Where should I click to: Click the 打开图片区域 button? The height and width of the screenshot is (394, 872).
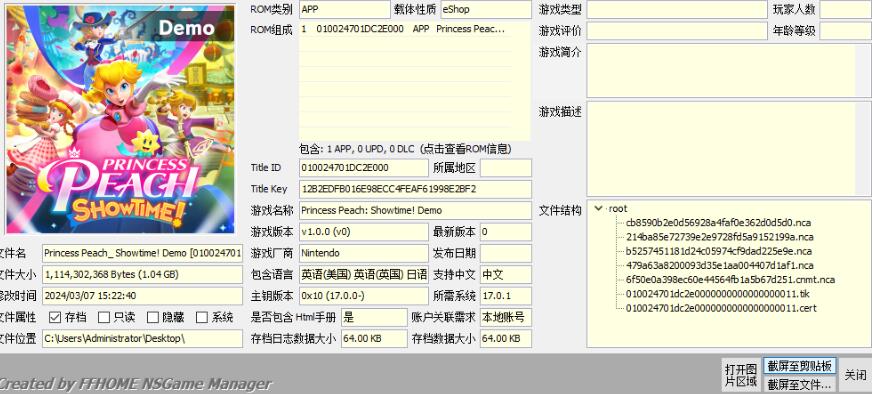tap(740, 375)
